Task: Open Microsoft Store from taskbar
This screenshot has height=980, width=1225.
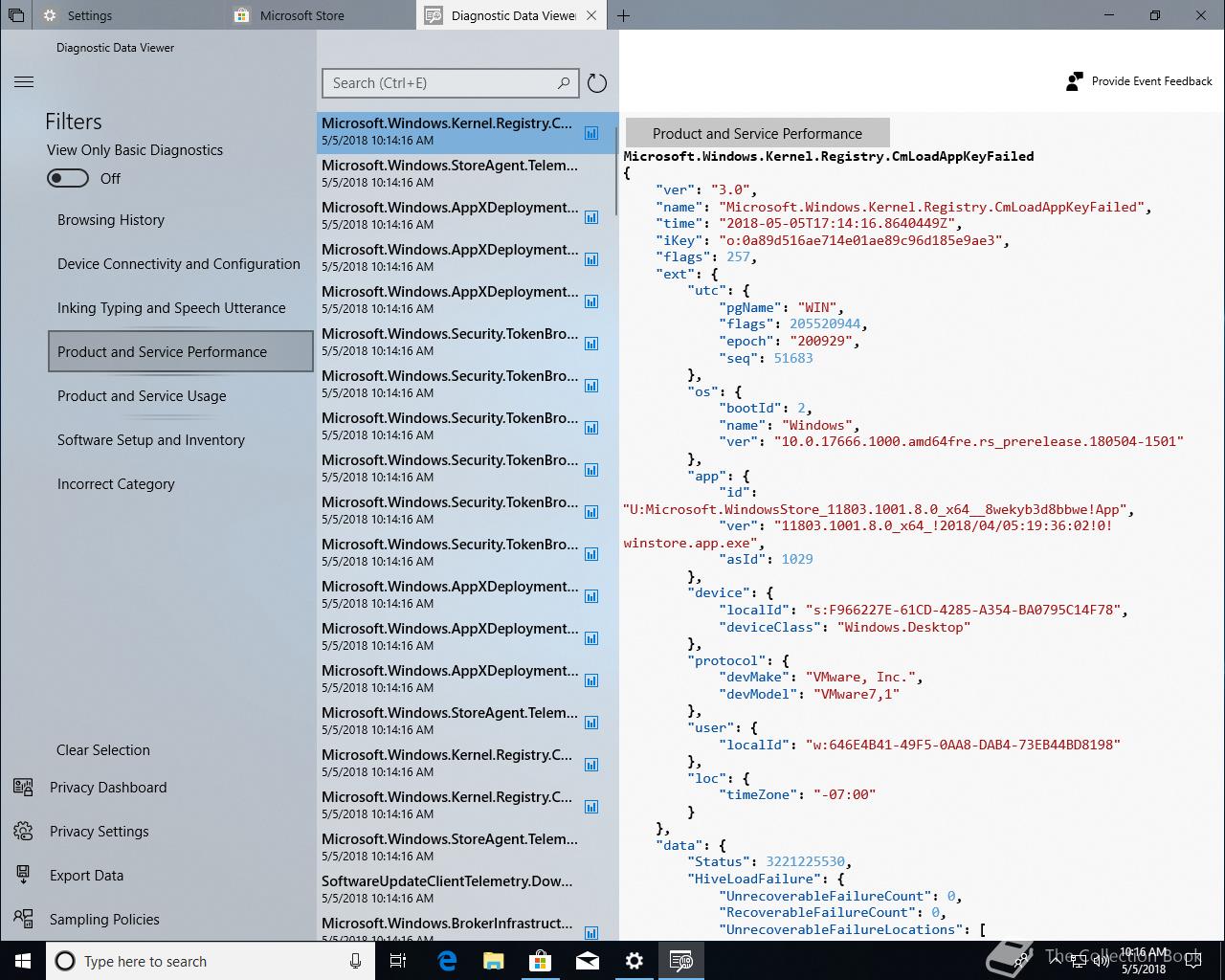Action: (540, 961)
